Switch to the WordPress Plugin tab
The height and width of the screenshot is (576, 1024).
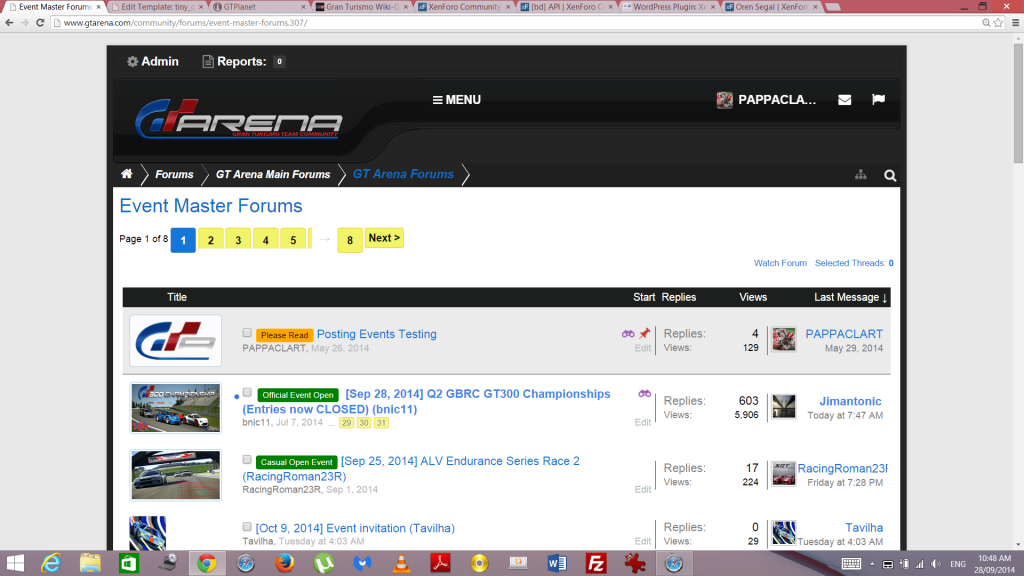(x=669, y=7)
